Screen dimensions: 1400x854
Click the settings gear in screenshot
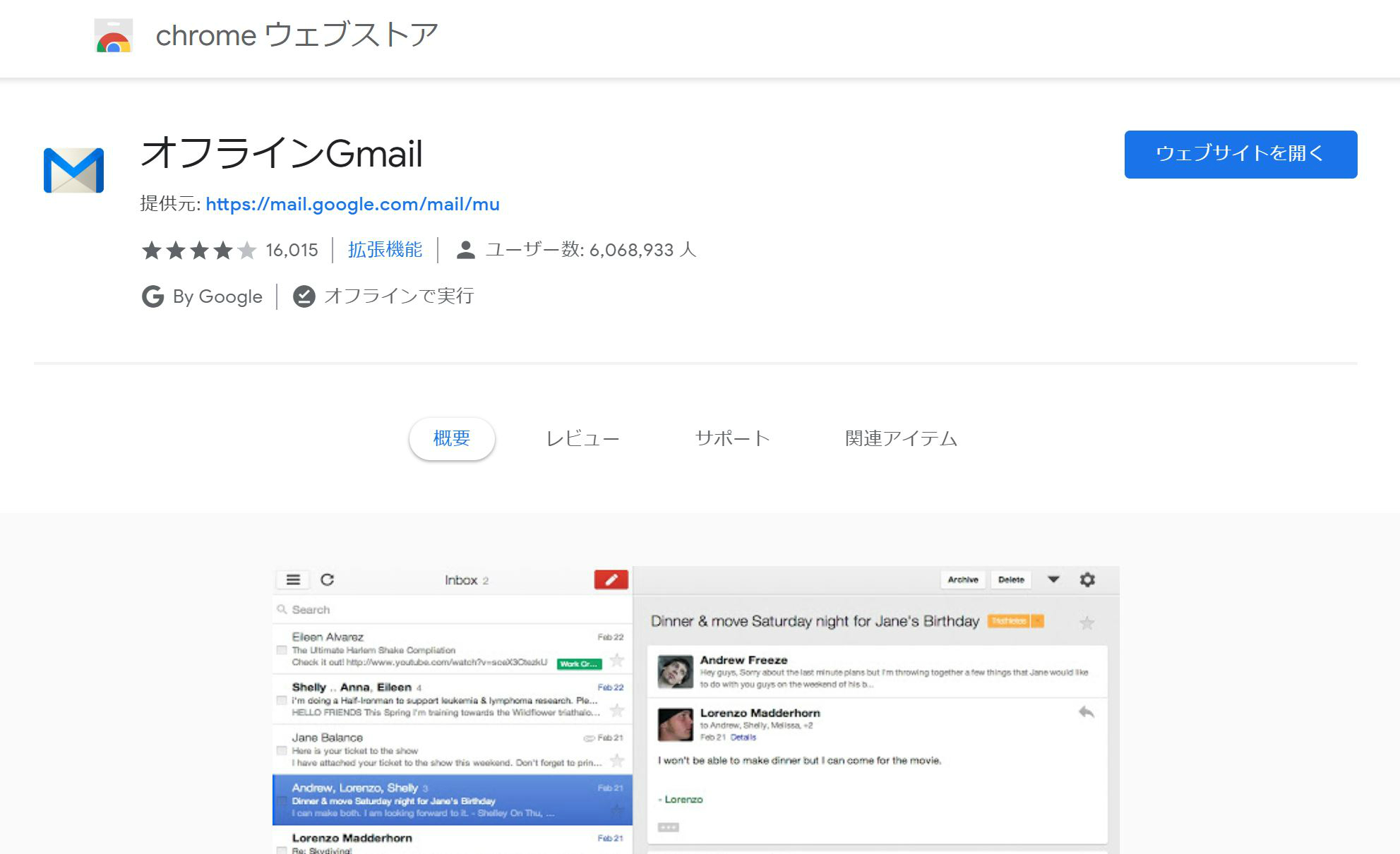(x=1087, y=579)
